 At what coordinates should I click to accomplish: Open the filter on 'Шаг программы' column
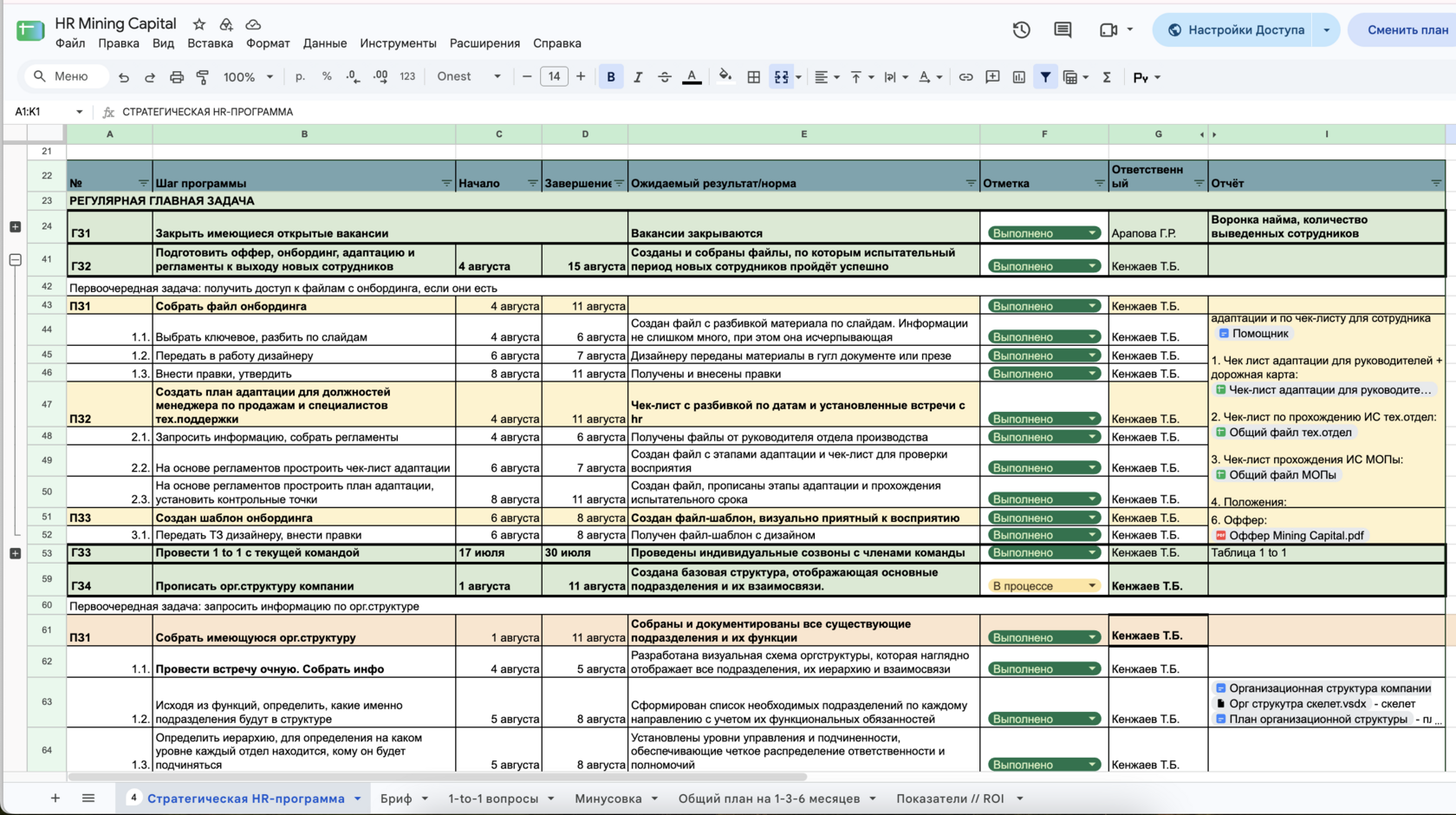coord(446,183)
